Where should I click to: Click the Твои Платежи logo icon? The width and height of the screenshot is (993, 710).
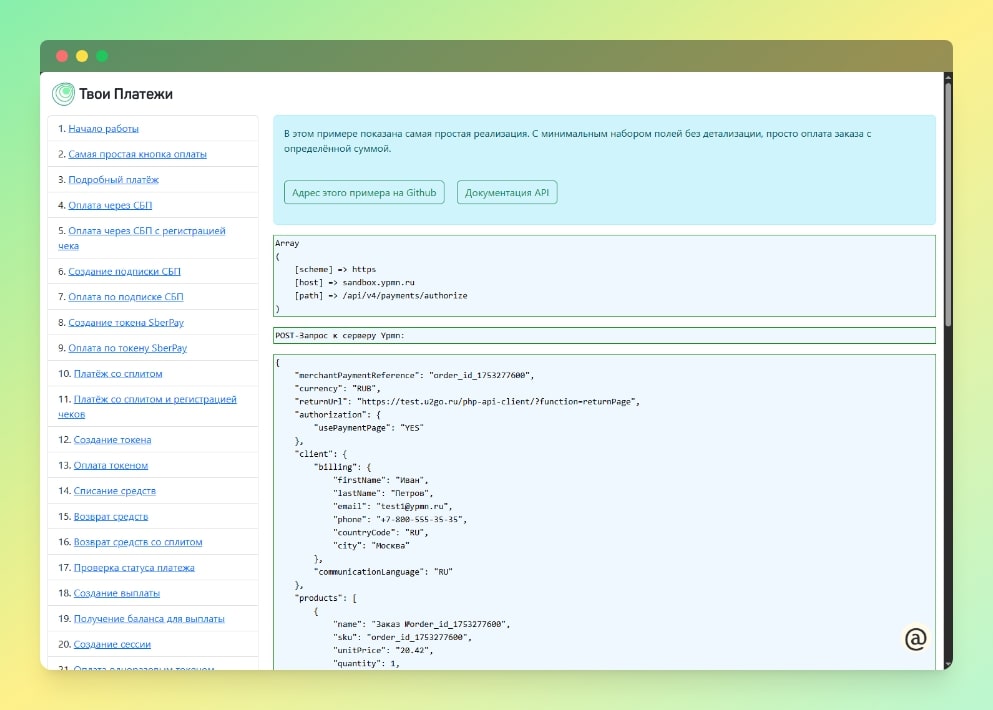(x=63, y=94)
